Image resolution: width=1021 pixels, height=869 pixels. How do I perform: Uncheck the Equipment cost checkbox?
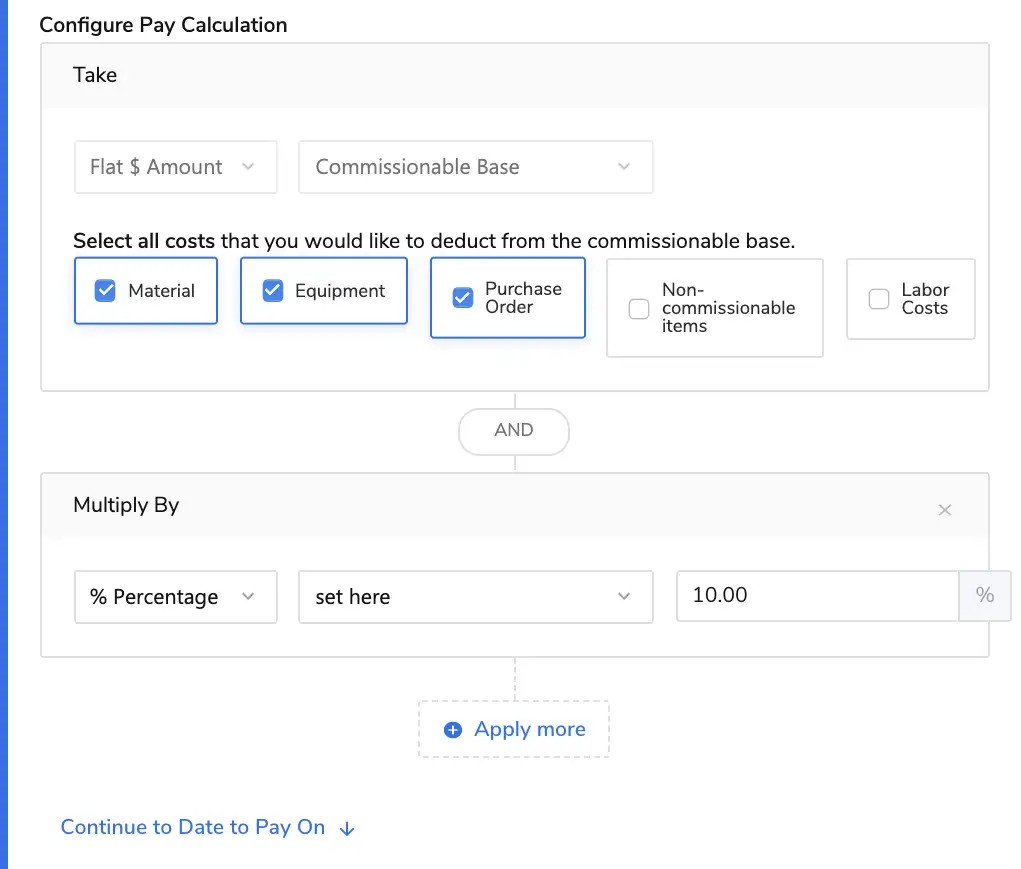[272, 291]
